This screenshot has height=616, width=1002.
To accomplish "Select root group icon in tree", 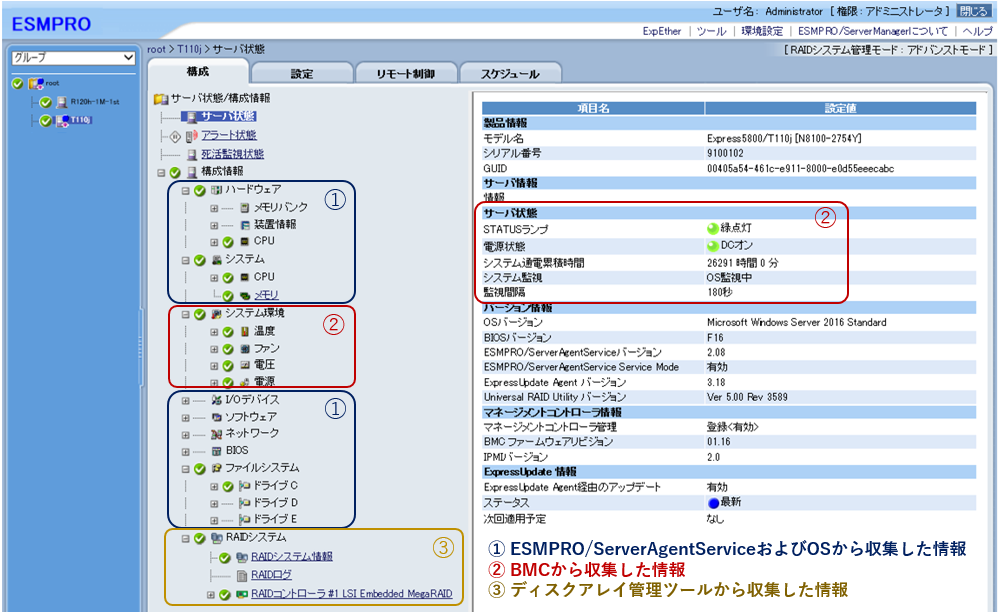I will point(36,83).
